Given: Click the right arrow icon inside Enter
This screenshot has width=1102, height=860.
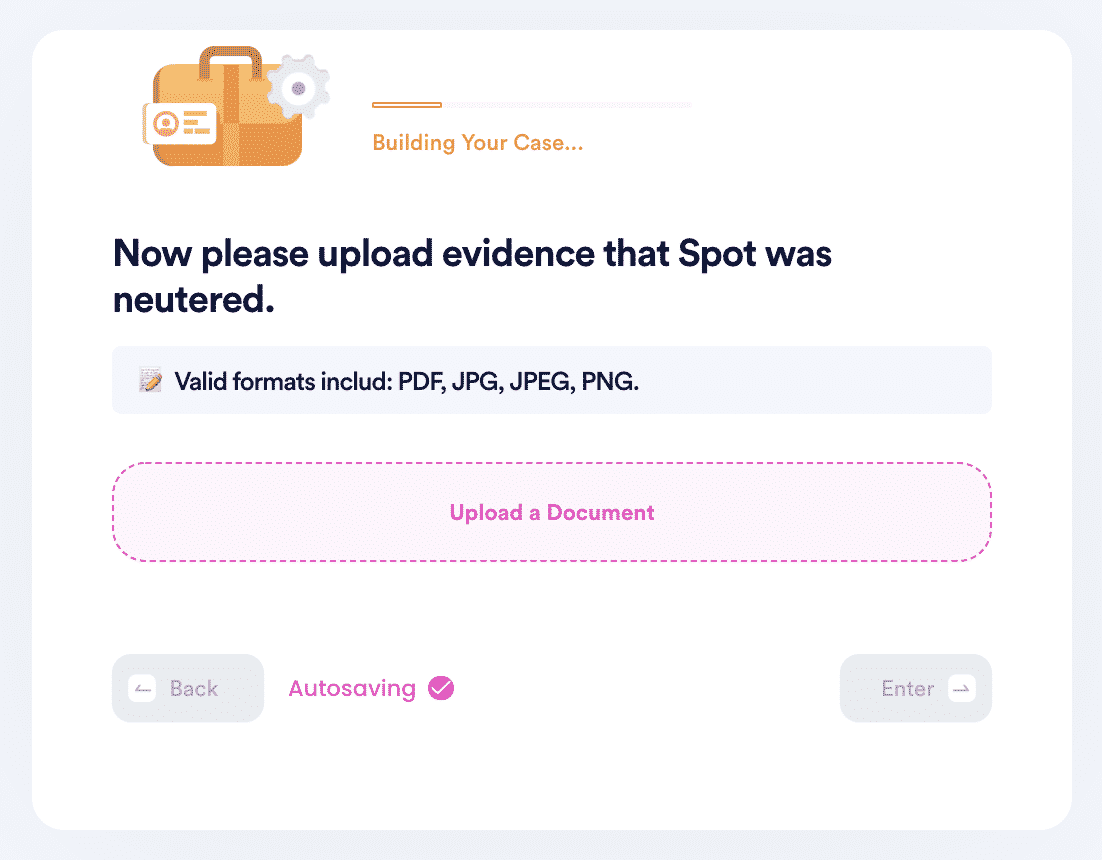Looking at the screenshot, I should click(961, 689).
